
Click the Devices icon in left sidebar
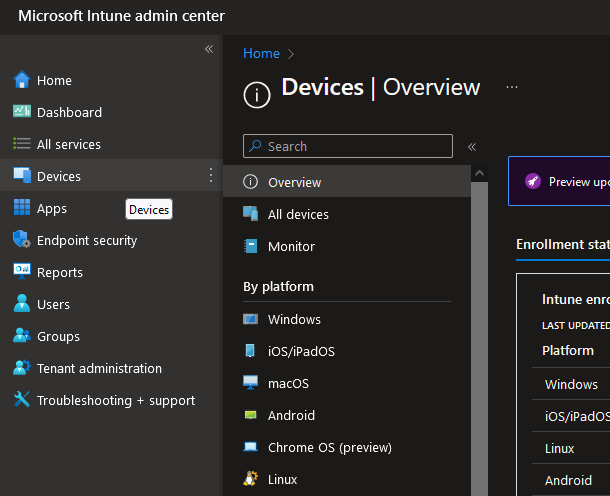pos(22,175)
